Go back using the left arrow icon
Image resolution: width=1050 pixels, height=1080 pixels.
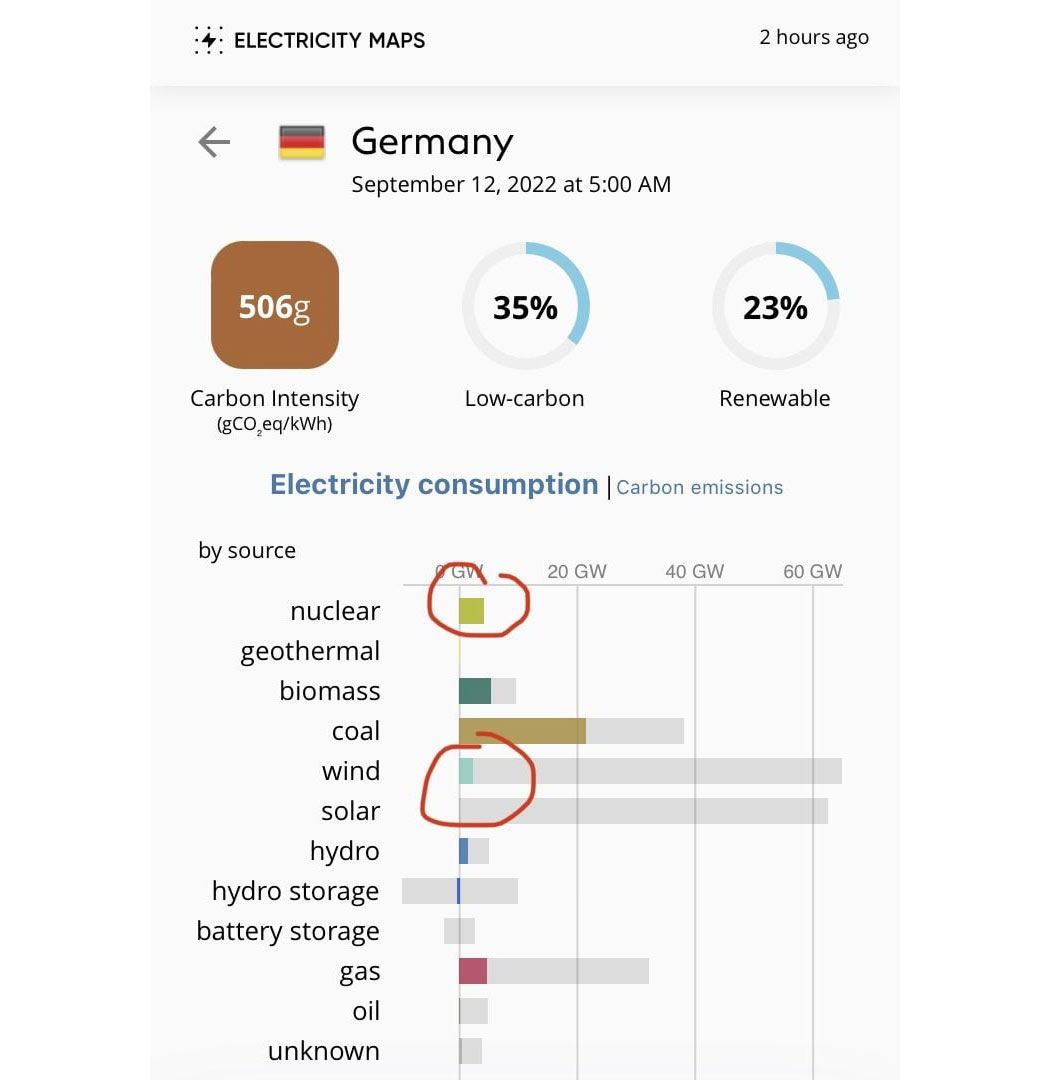click(214, 143)
